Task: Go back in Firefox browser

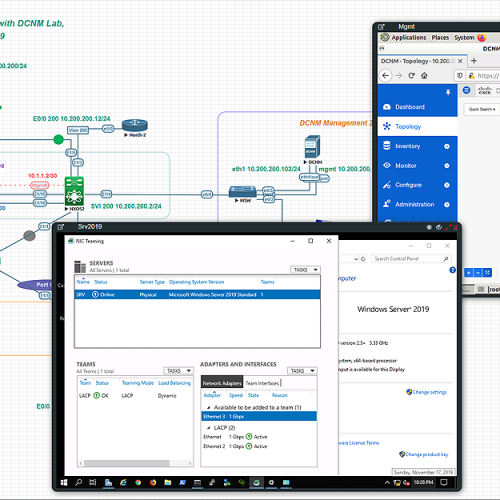Action: coord(385,76)
